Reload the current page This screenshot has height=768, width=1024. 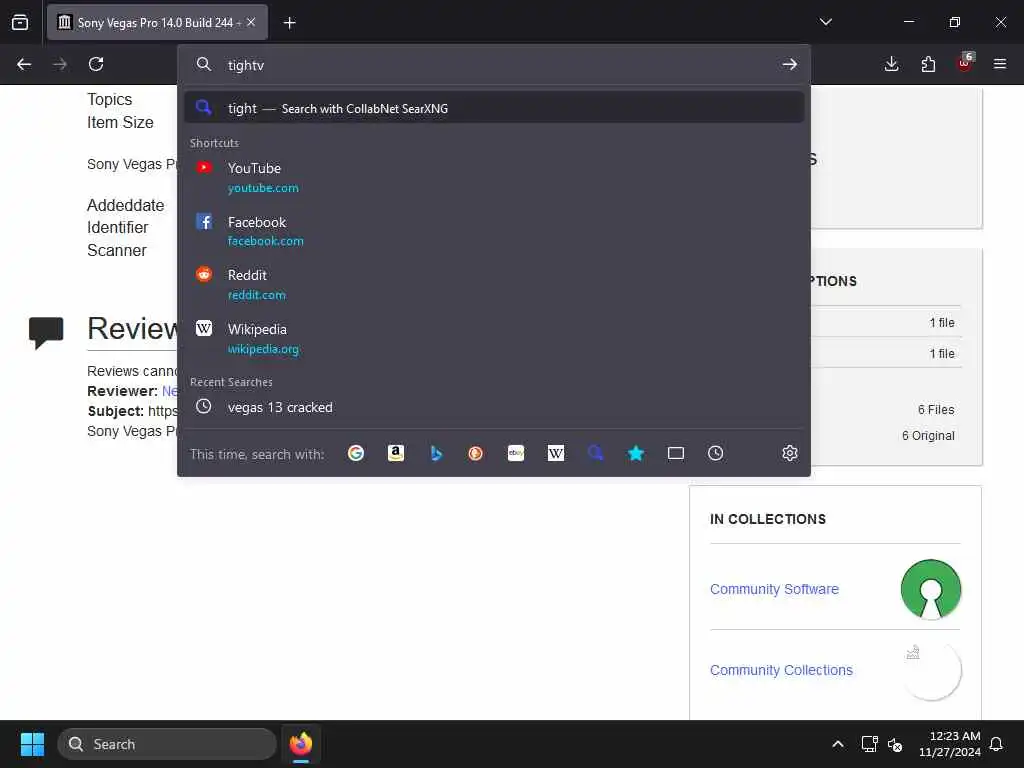tap(96, 64)
